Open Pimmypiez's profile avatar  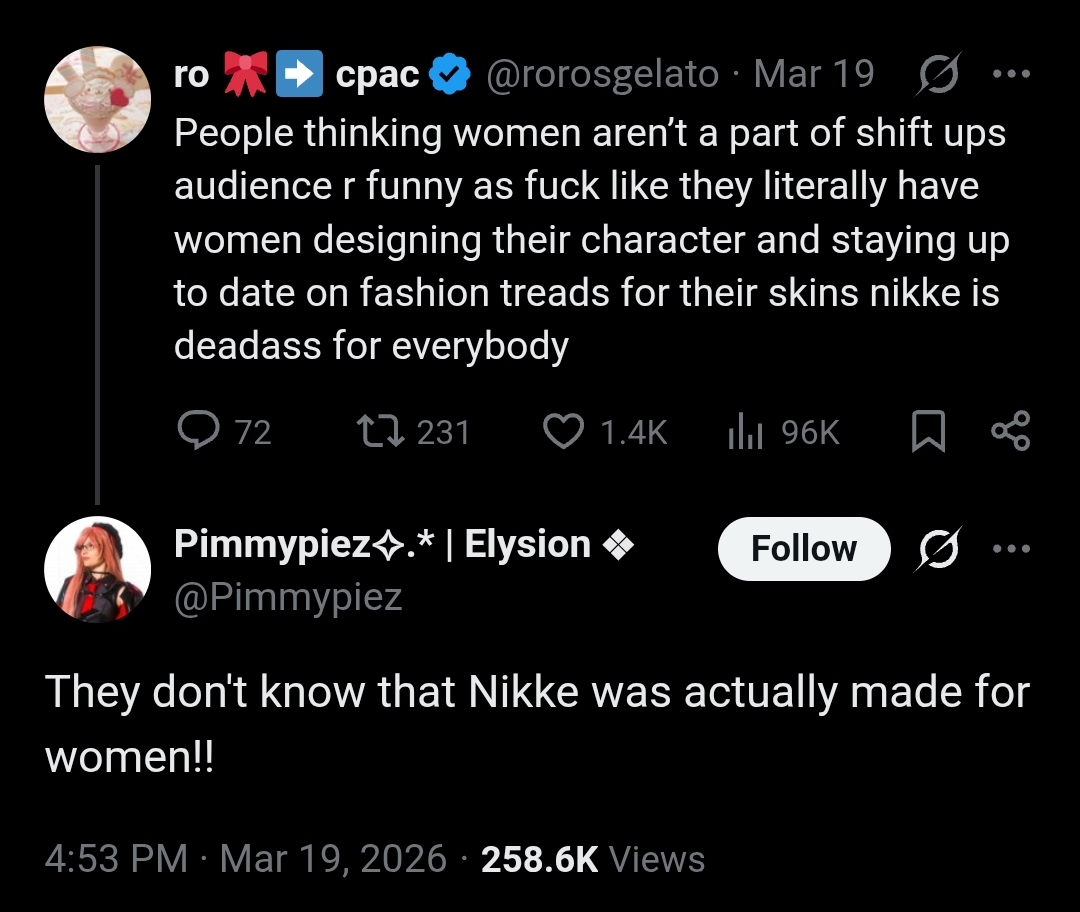tap(98, 570)
